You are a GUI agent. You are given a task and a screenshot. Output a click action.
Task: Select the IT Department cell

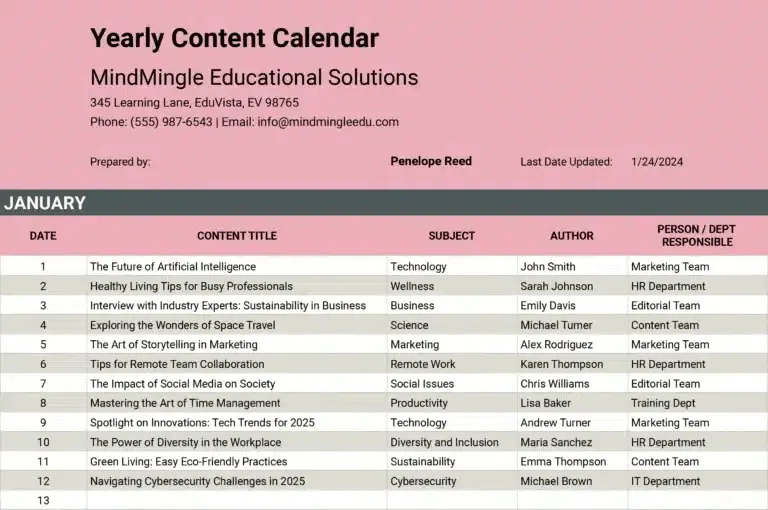(698, 481)
